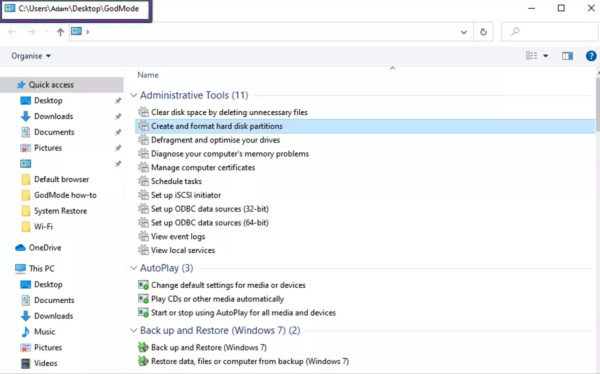Open Pictures under Quick access

point(48,148)
